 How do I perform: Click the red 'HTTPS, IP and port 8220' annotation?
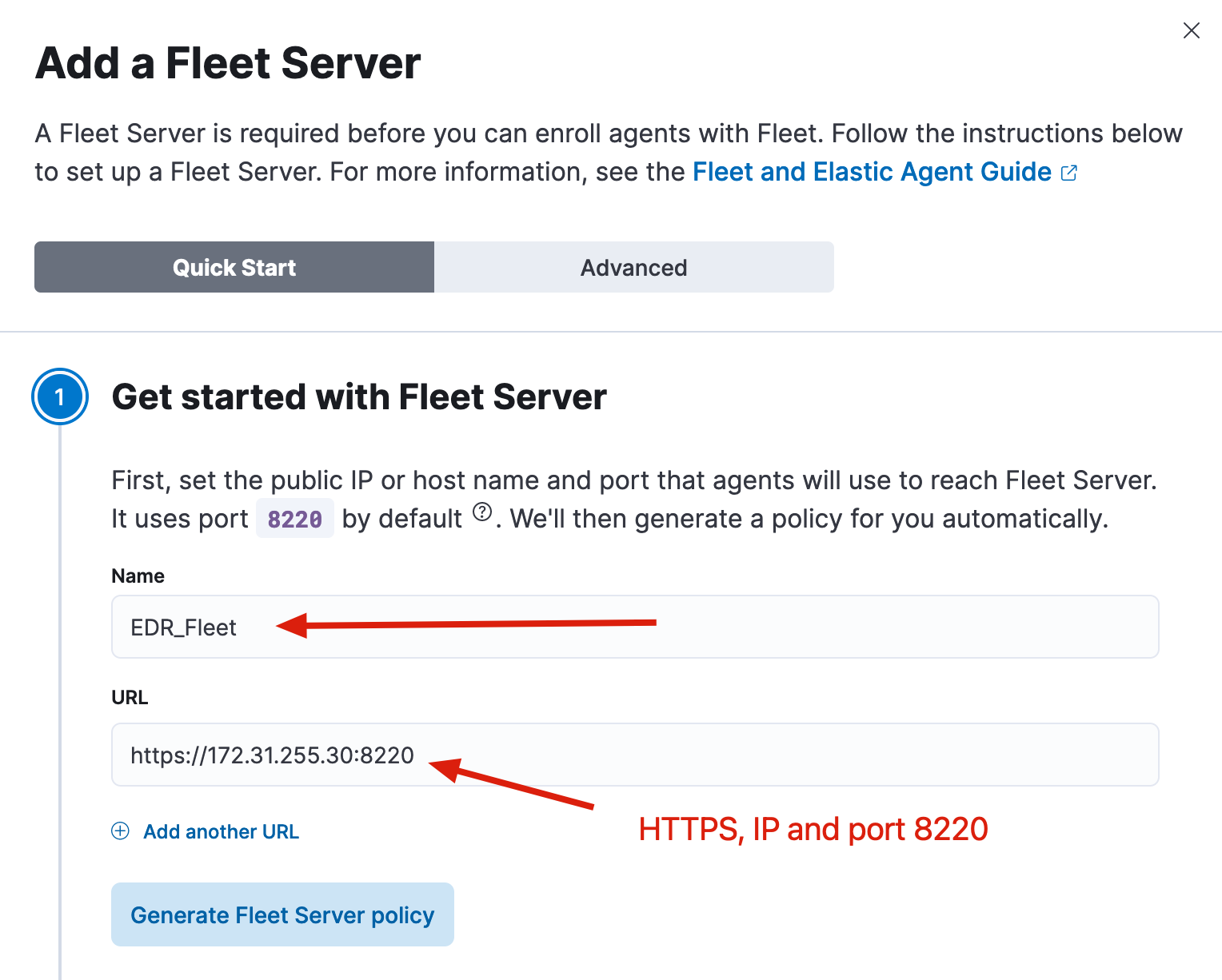(813, 829)
